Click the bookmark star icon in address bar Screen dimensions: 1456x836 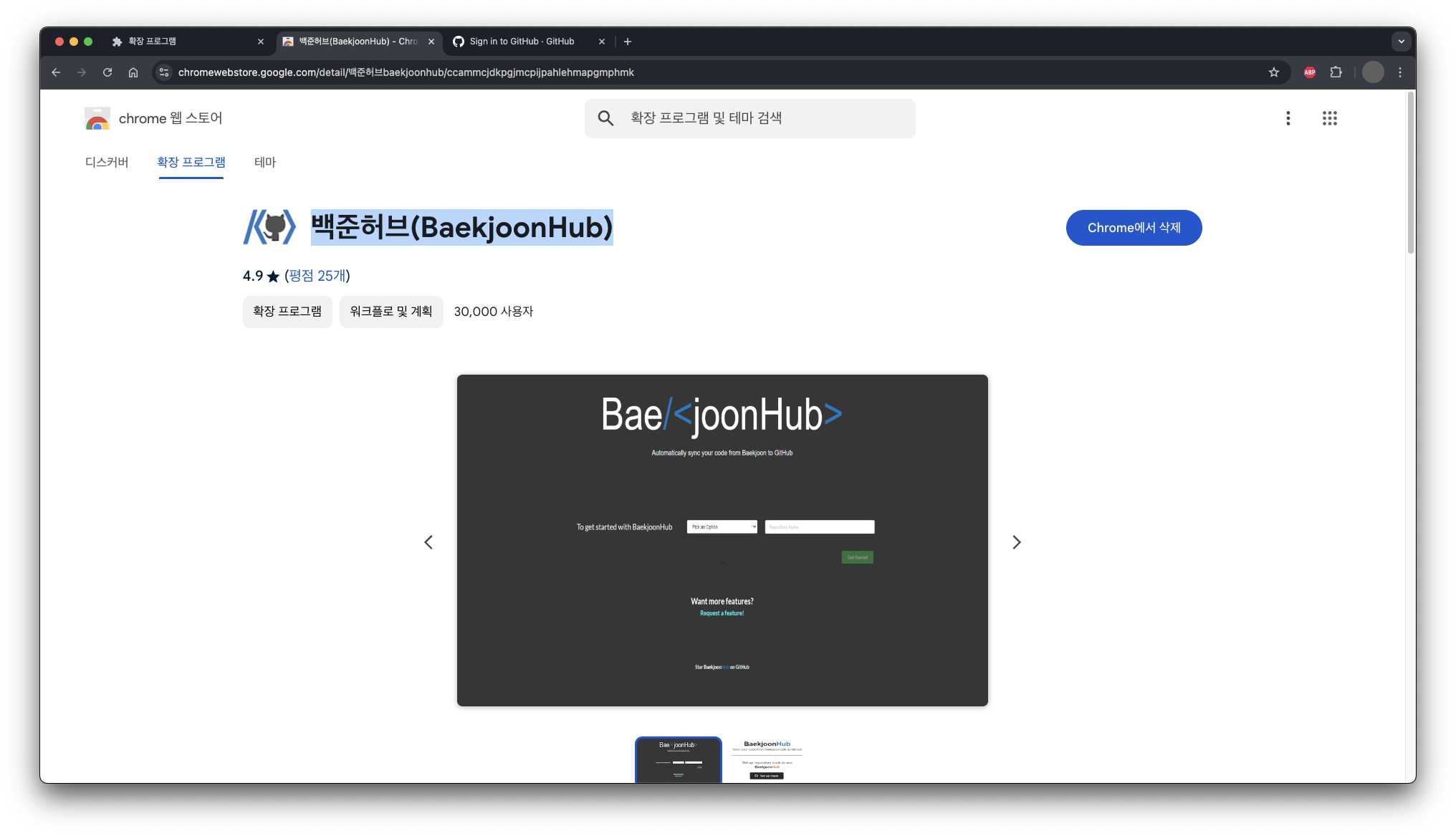pos(1273,72)
